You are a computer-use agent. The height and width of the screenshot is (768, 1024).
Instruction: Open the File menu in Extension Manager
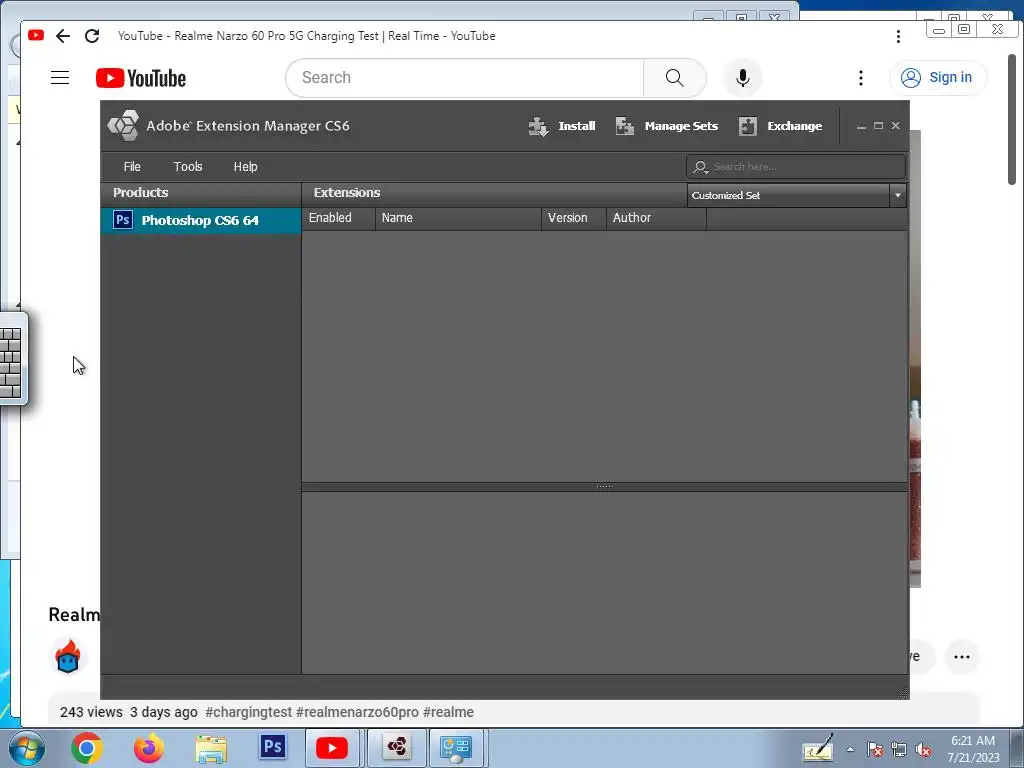(x=132, y=167)
